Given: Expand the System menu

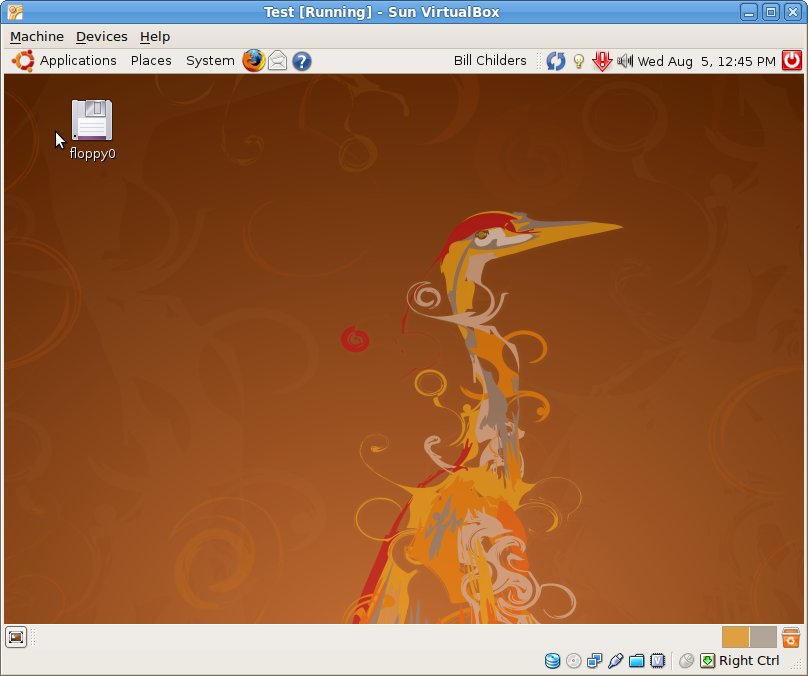Looking at the screenshot, I should 210,61.
